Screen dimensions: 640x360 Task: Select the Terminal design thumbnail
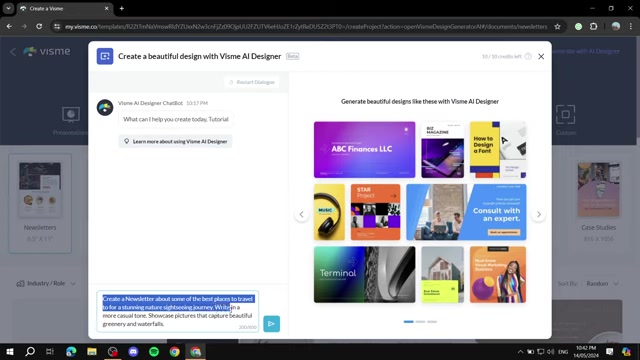coord(364,274)
